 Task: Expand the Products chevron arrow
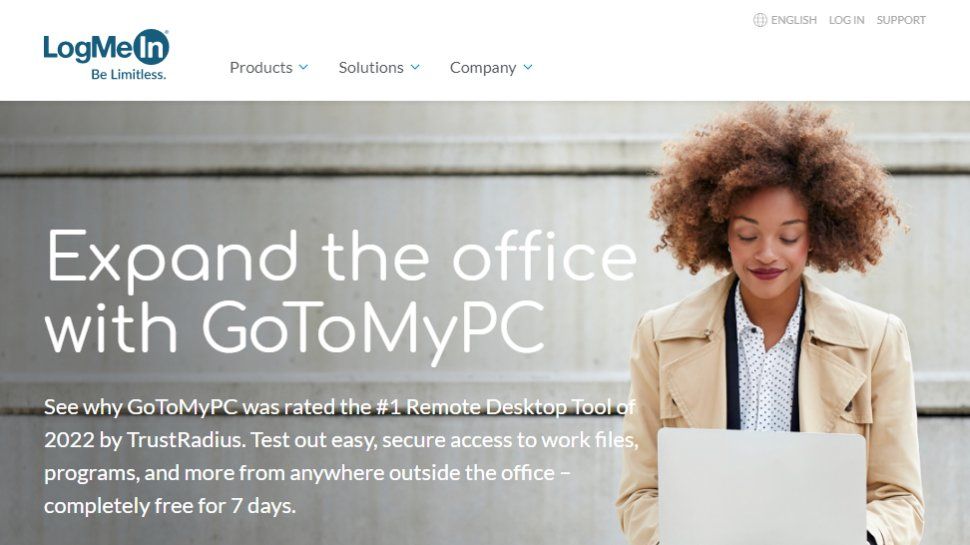(303, 67)
